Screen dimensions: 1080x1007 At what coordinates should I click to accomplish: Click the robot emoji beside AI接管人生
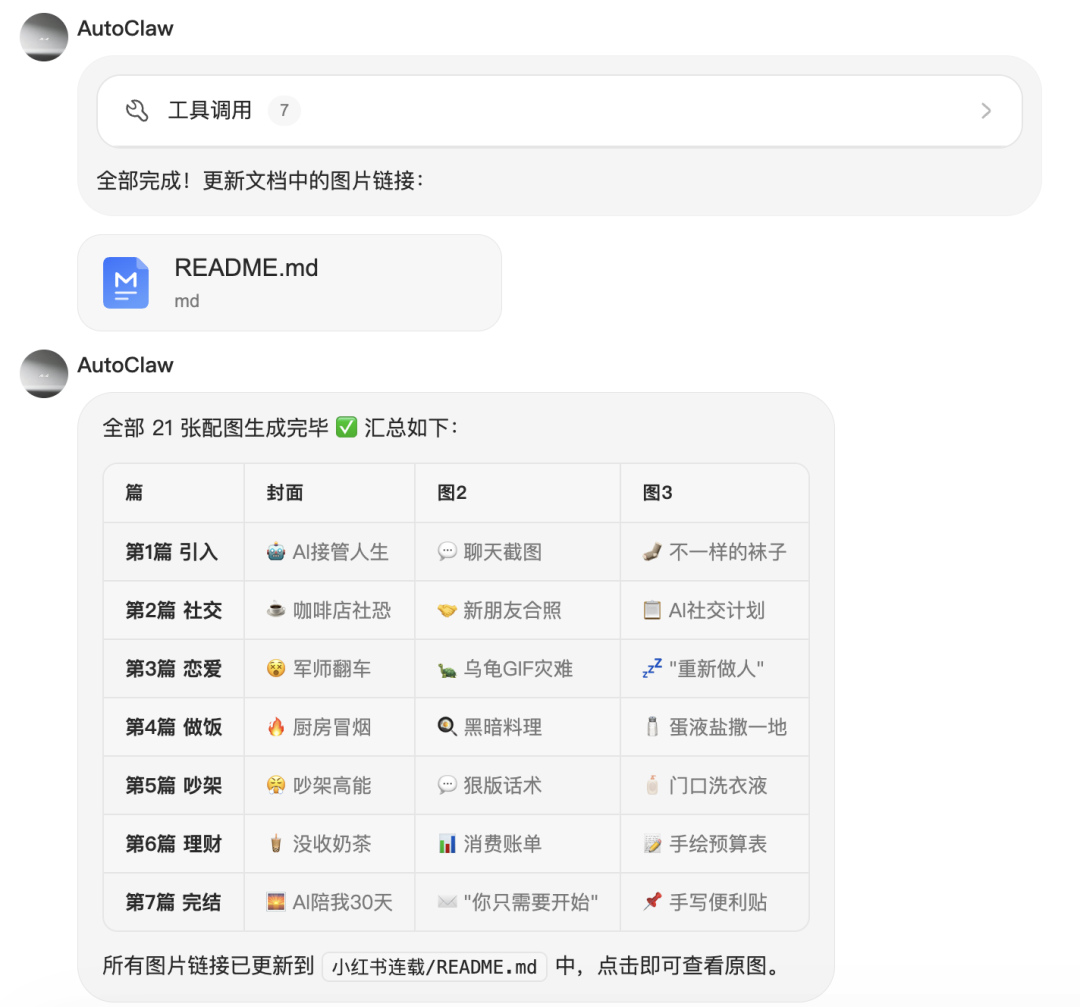[x=276, y=552]
